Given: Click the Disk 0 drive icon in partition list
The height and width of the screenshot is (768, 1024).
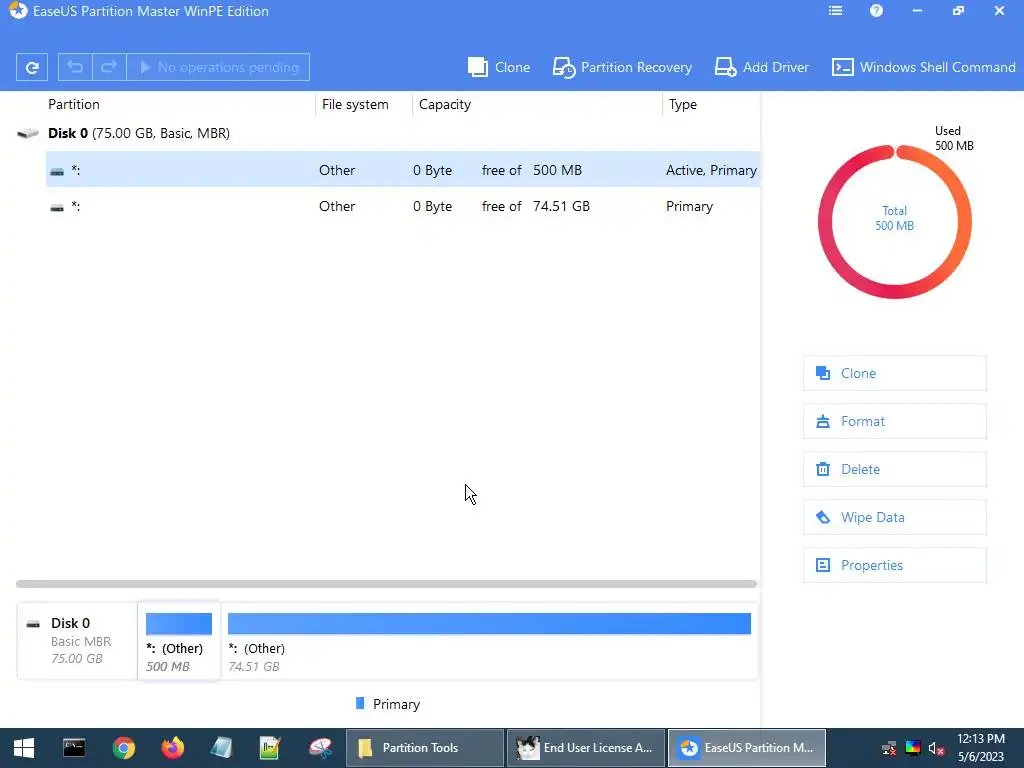Looking at the screenshot, I should [27, 134].
